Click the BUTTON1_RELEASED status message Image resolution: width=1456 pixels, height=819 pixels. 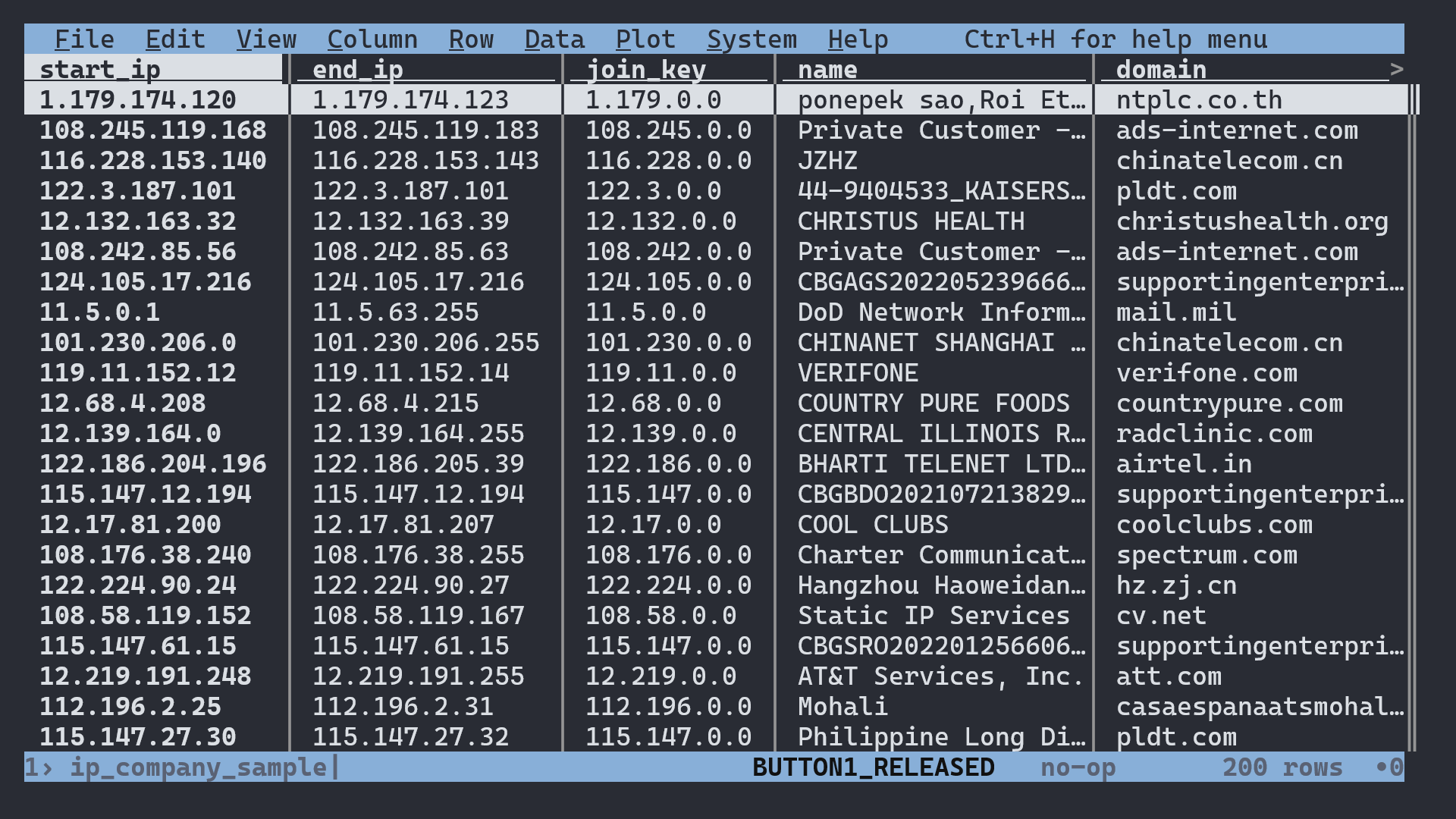pos(872,767)
